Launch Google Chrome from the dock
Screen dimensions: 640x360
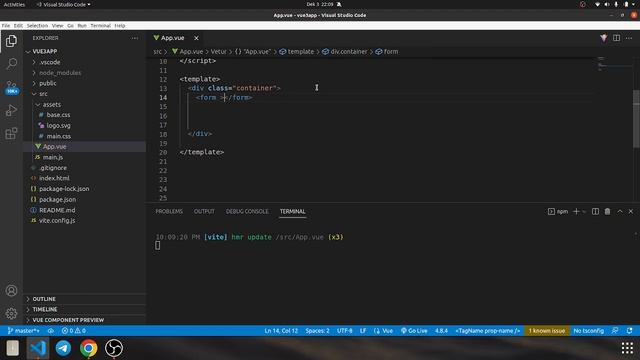89,348
